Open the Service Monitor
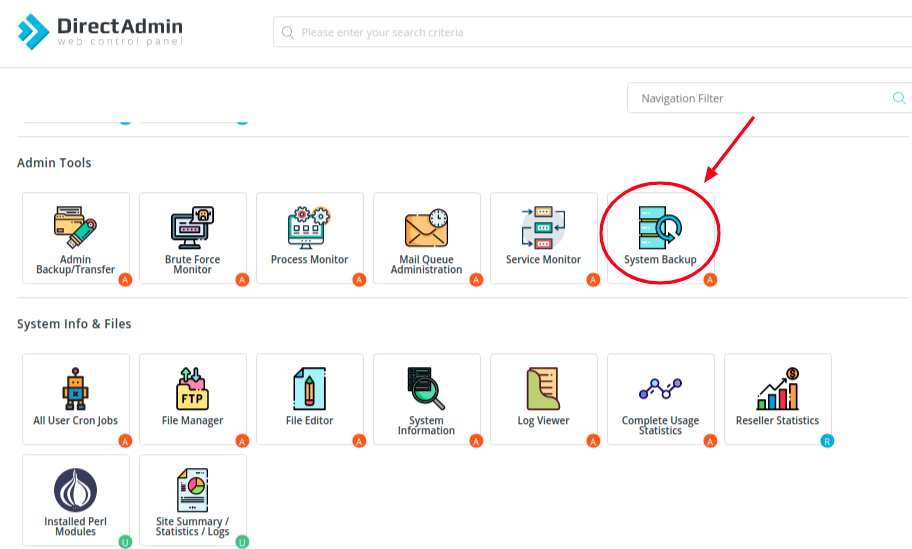Image resolution: width=912 pixels, height=549 pixels. click(x=544, y=238)
